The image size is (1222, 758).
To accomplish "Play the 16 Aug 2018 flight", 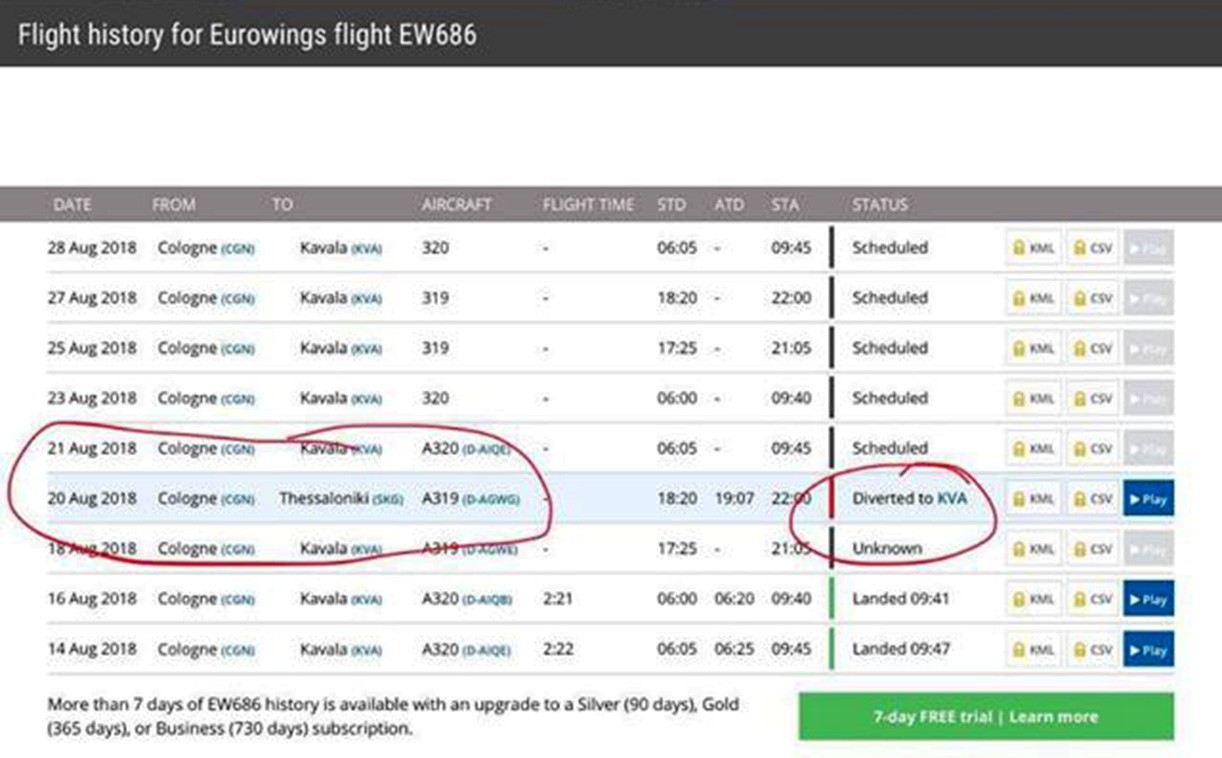I will (x=1148, y=599).
